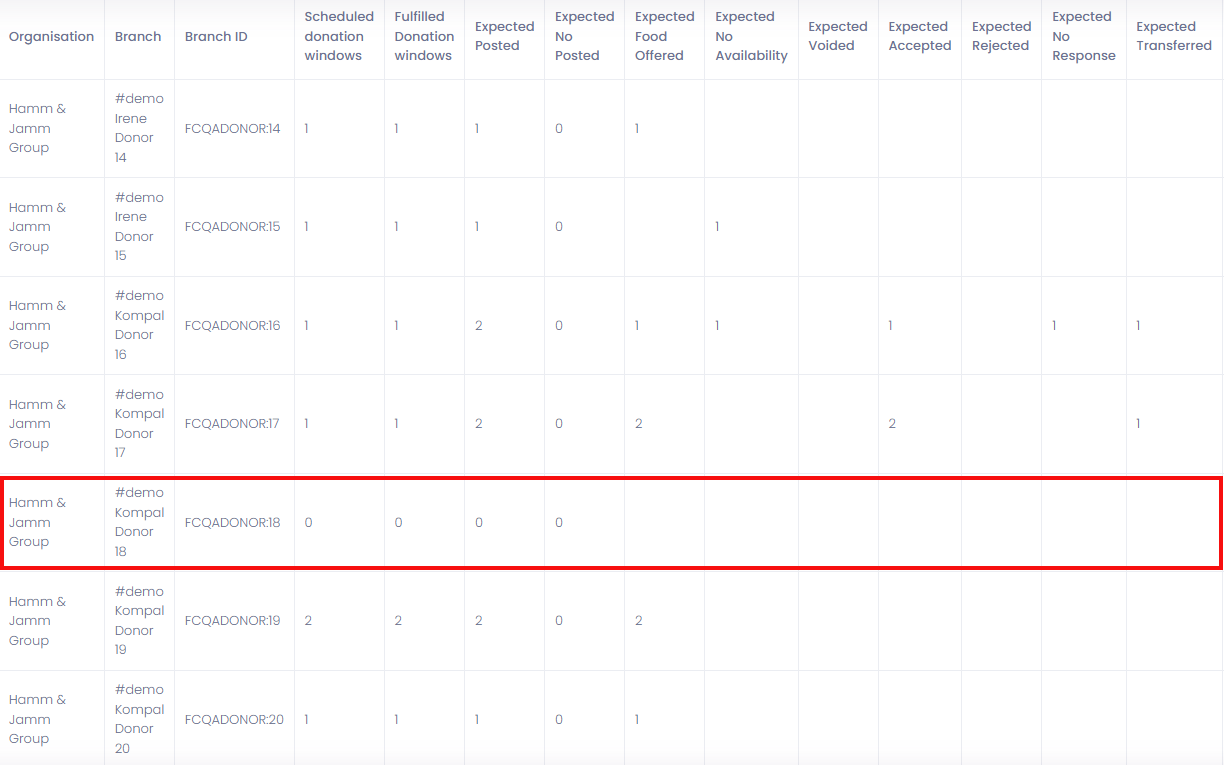Image resolution: width=1224 pixels, height=765 pixels.
Task: Select the Expected Posted column header
Action: 504,37
